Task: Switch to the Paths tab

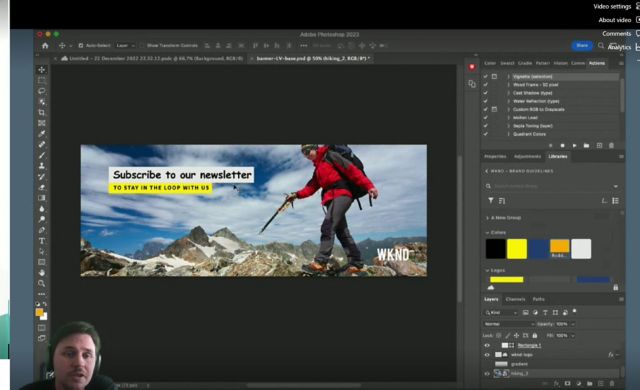Action: point(538,299)
